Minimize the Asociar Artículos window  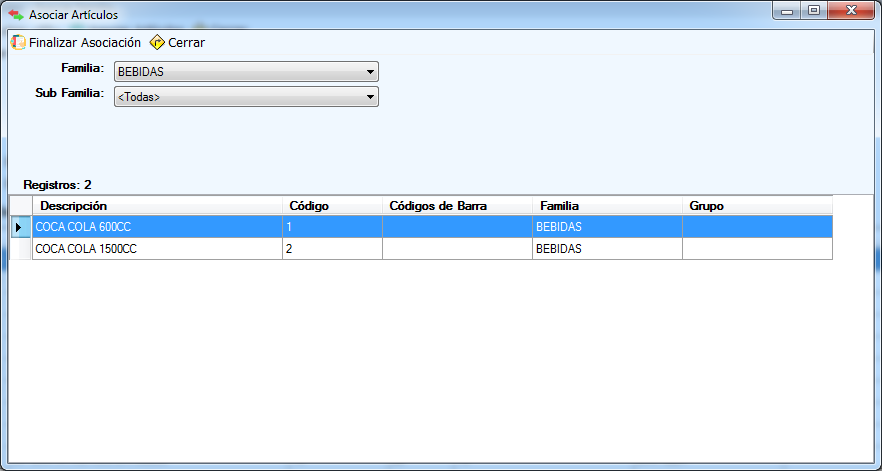pos(787,11)
